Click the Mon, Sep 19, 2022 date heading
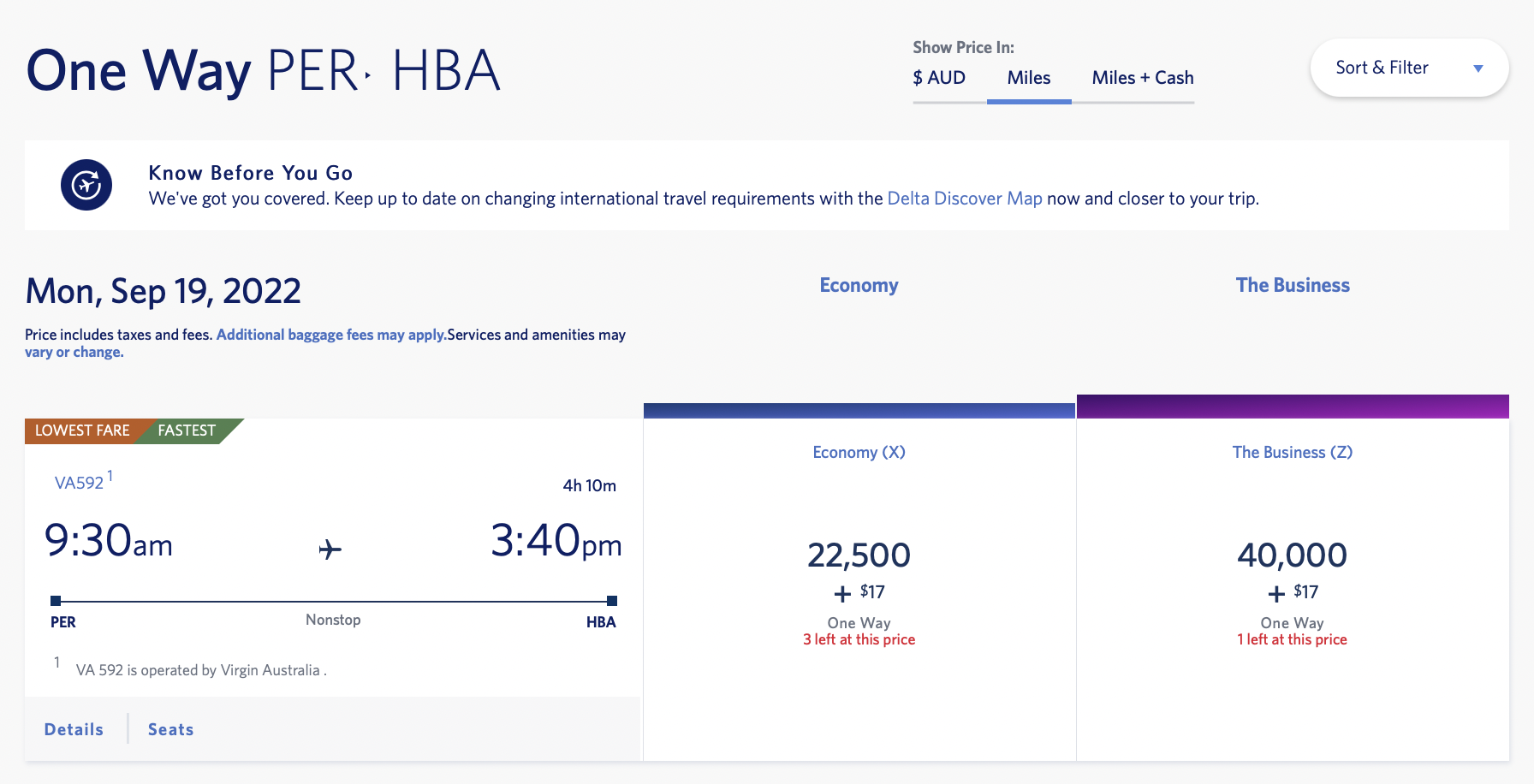1534x784 pixels. (x=164, y=291)
